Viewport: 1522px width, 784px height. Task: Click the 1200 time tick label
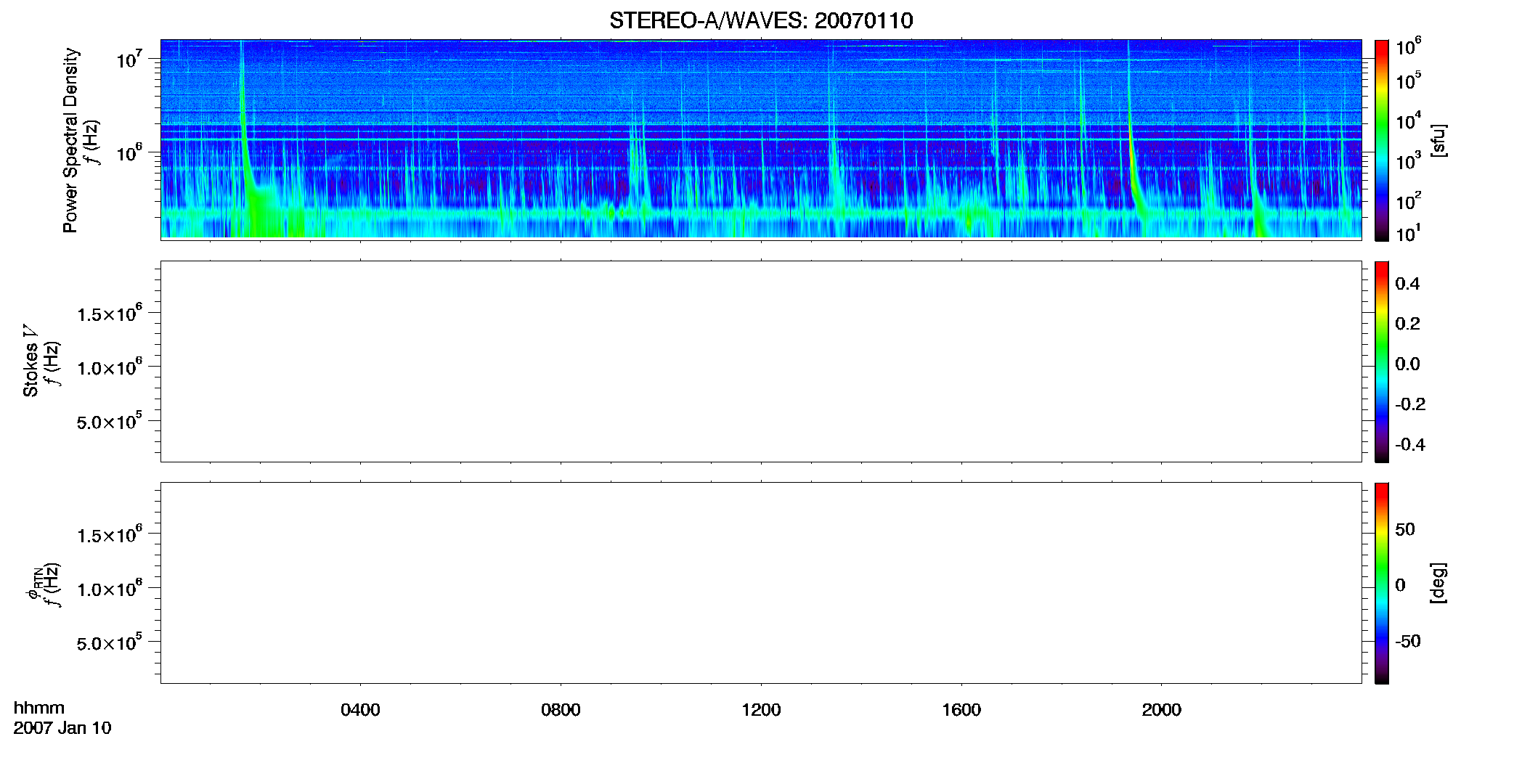[x=761, y=709]
